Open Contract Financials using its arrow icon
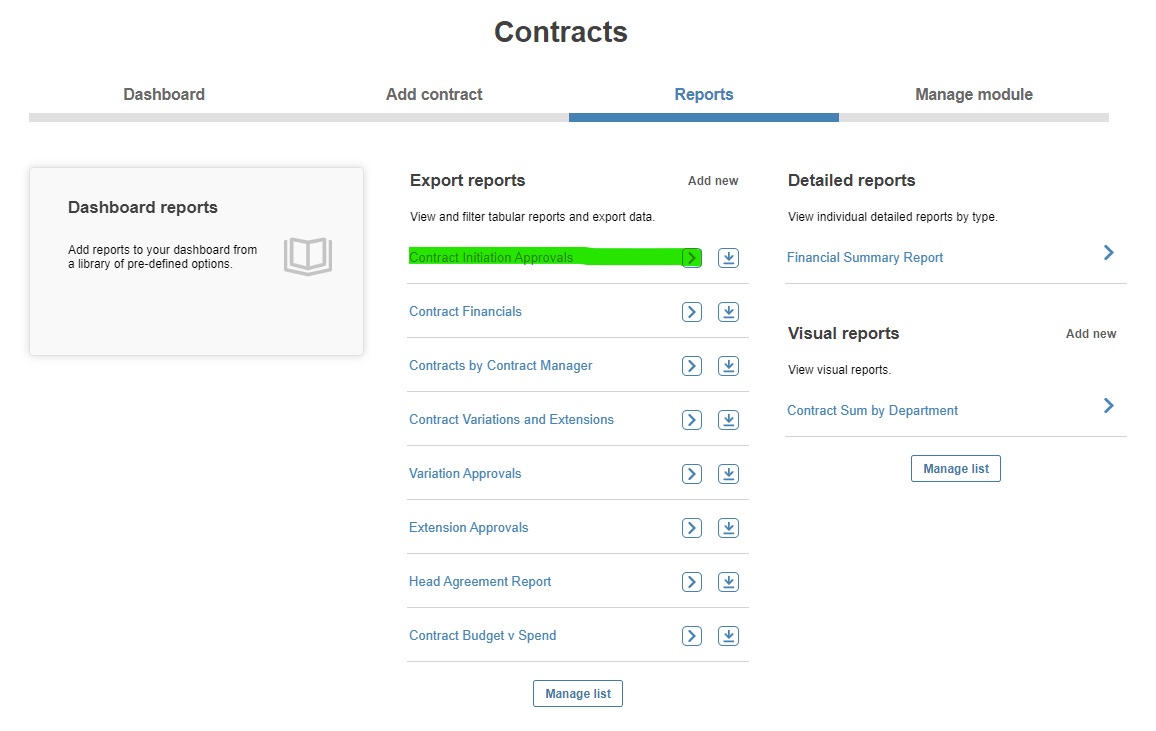1156x731 pixels. 692,312
